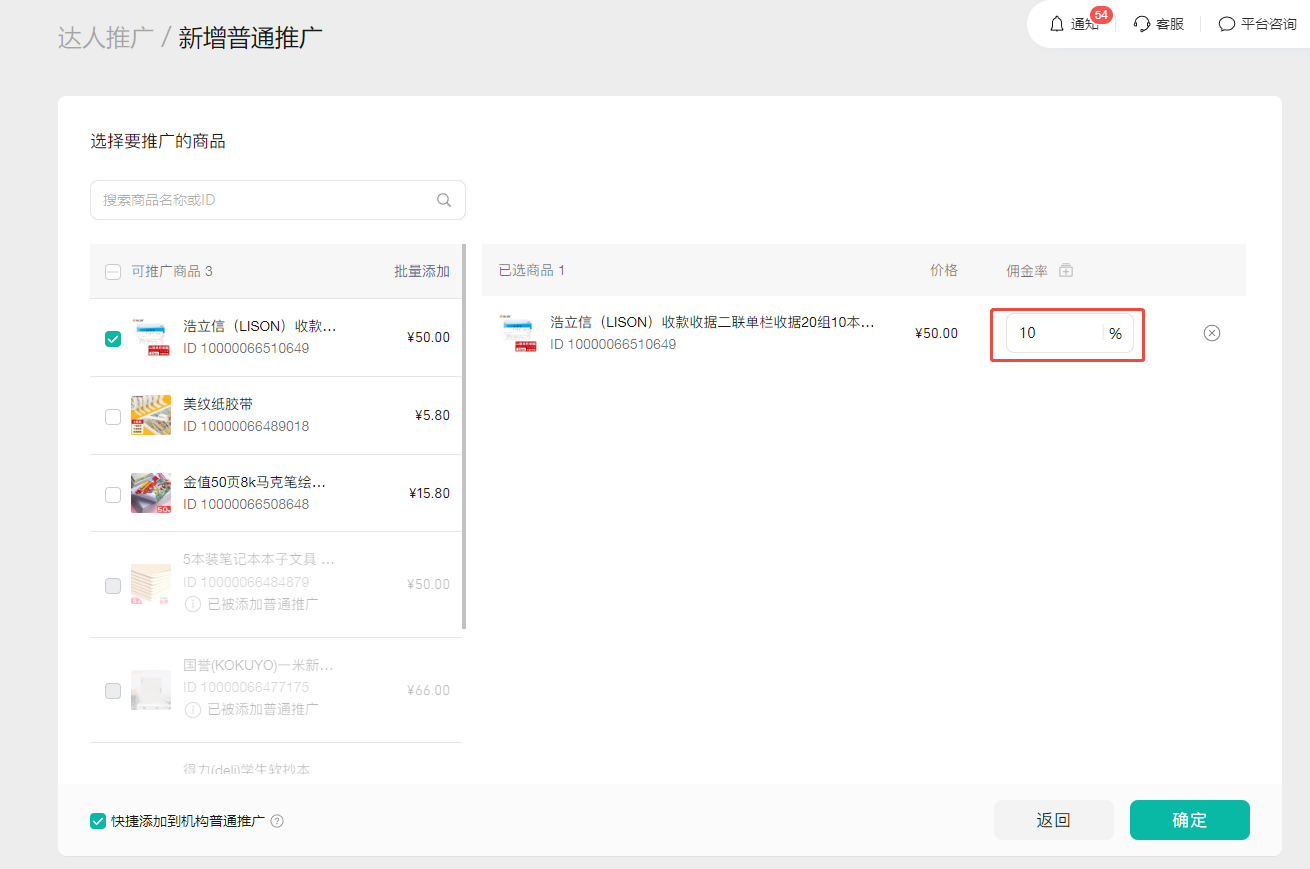Click batch commission rate icon beside 佣金率
1310x869 pixels.
(x=1066, y=271)
